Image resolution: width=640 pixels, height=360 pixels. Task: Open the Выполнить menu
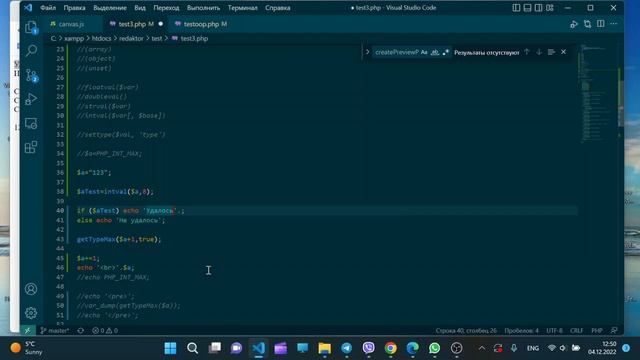click(x=203, y=8)
